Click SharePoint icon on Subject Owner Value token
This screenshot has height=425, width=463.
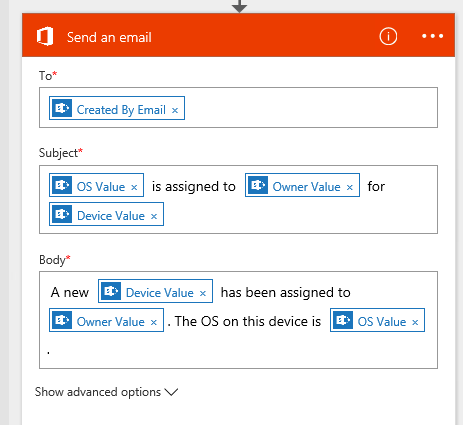click(x=257, y=185)
